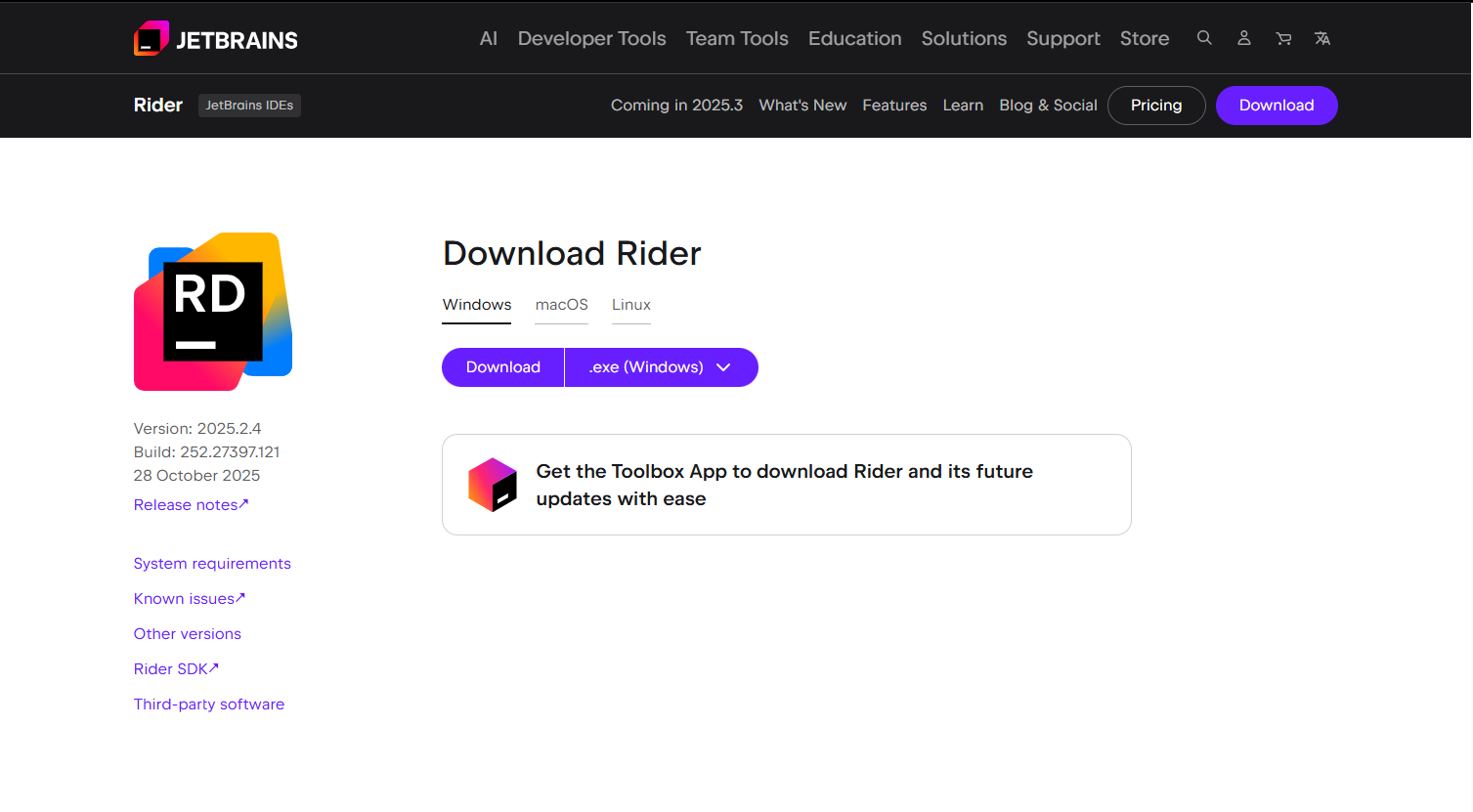Open the shopping cart icon
Screen dimensions: 1473x812
pos(1283,38)
